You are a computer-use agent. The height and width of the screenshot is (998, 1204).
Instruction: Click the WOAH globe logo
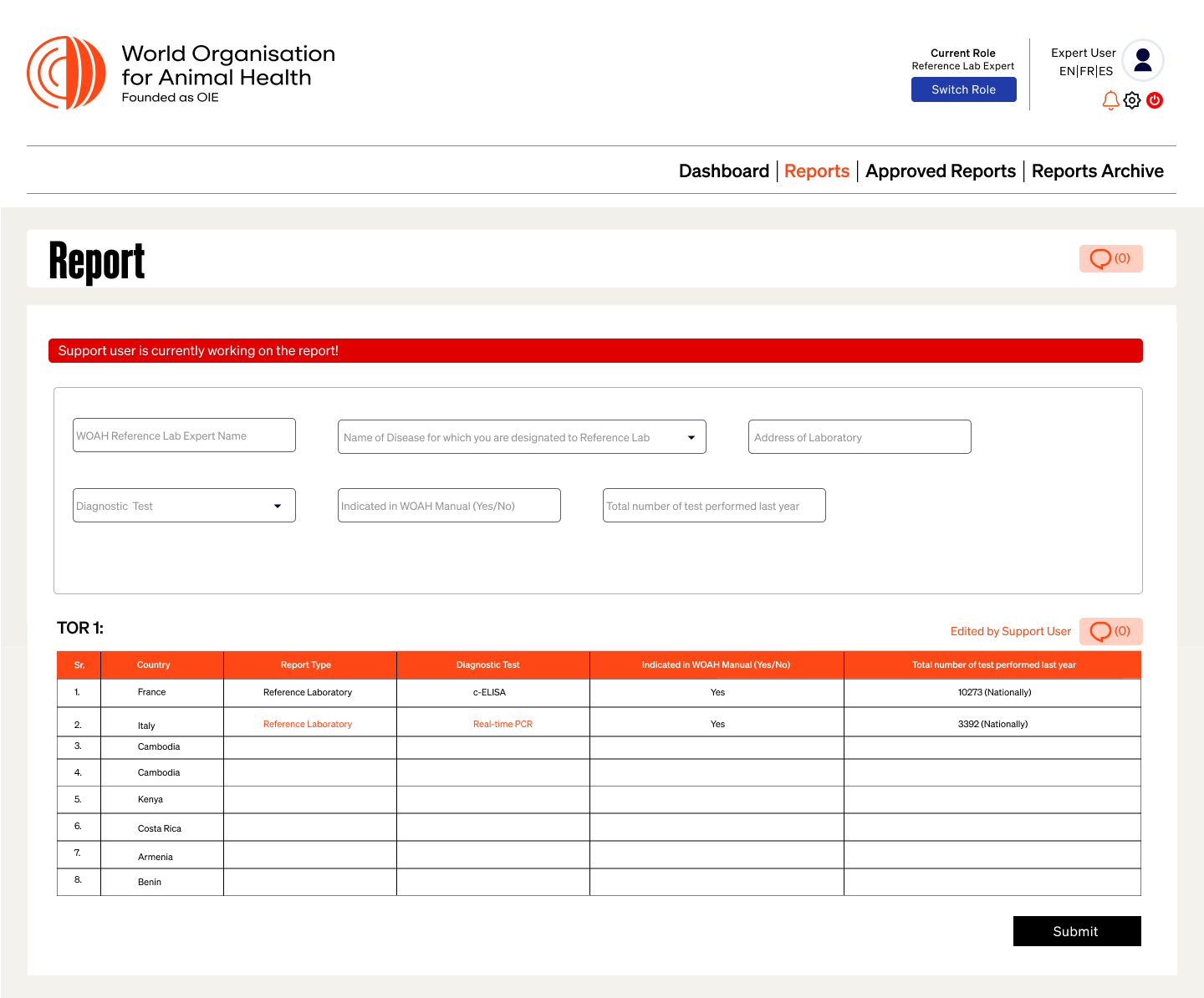[x=67, y=73]
